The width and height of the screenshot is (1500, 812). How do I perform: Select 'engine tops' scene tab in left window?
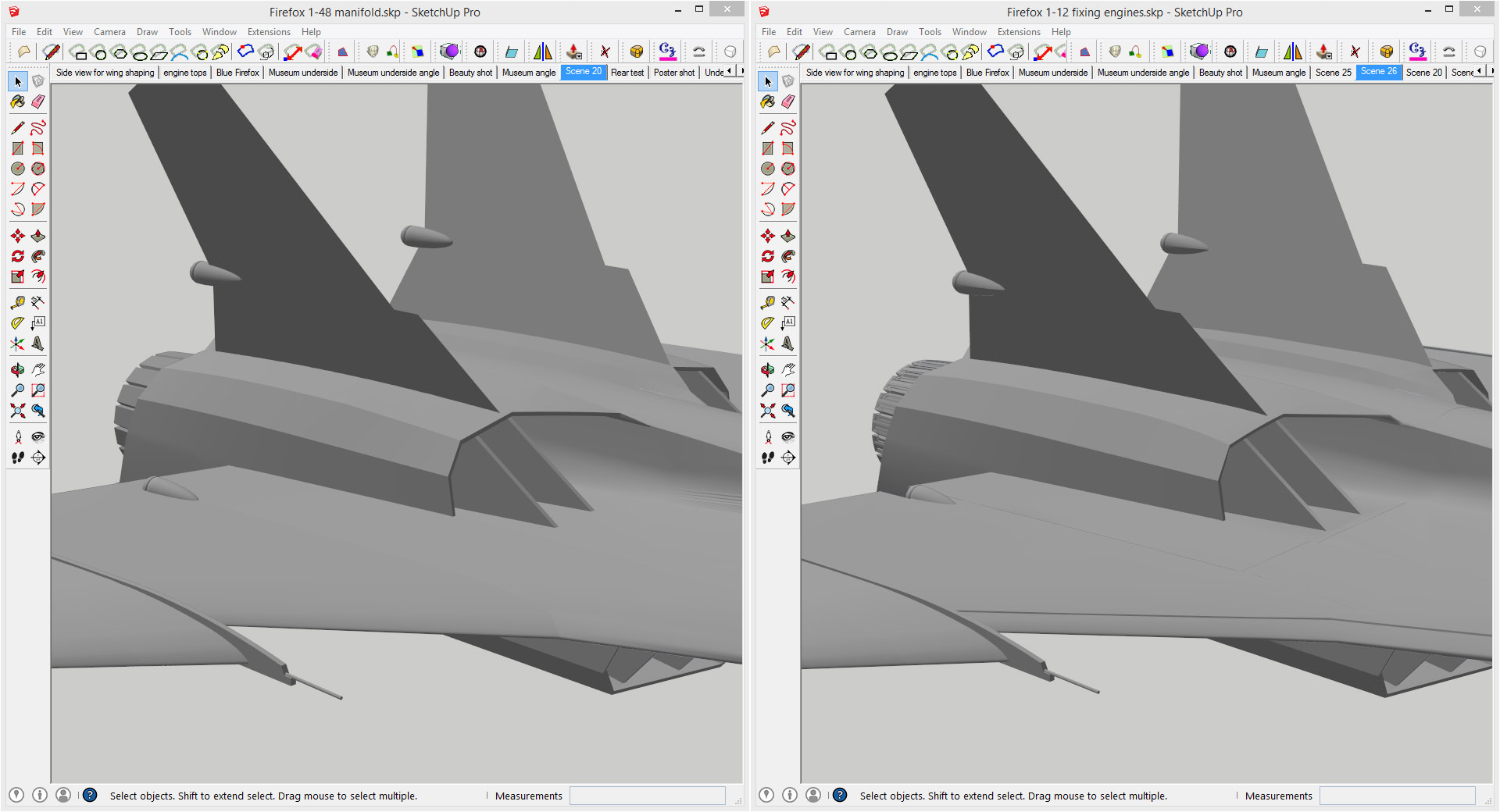click(185, 73)
